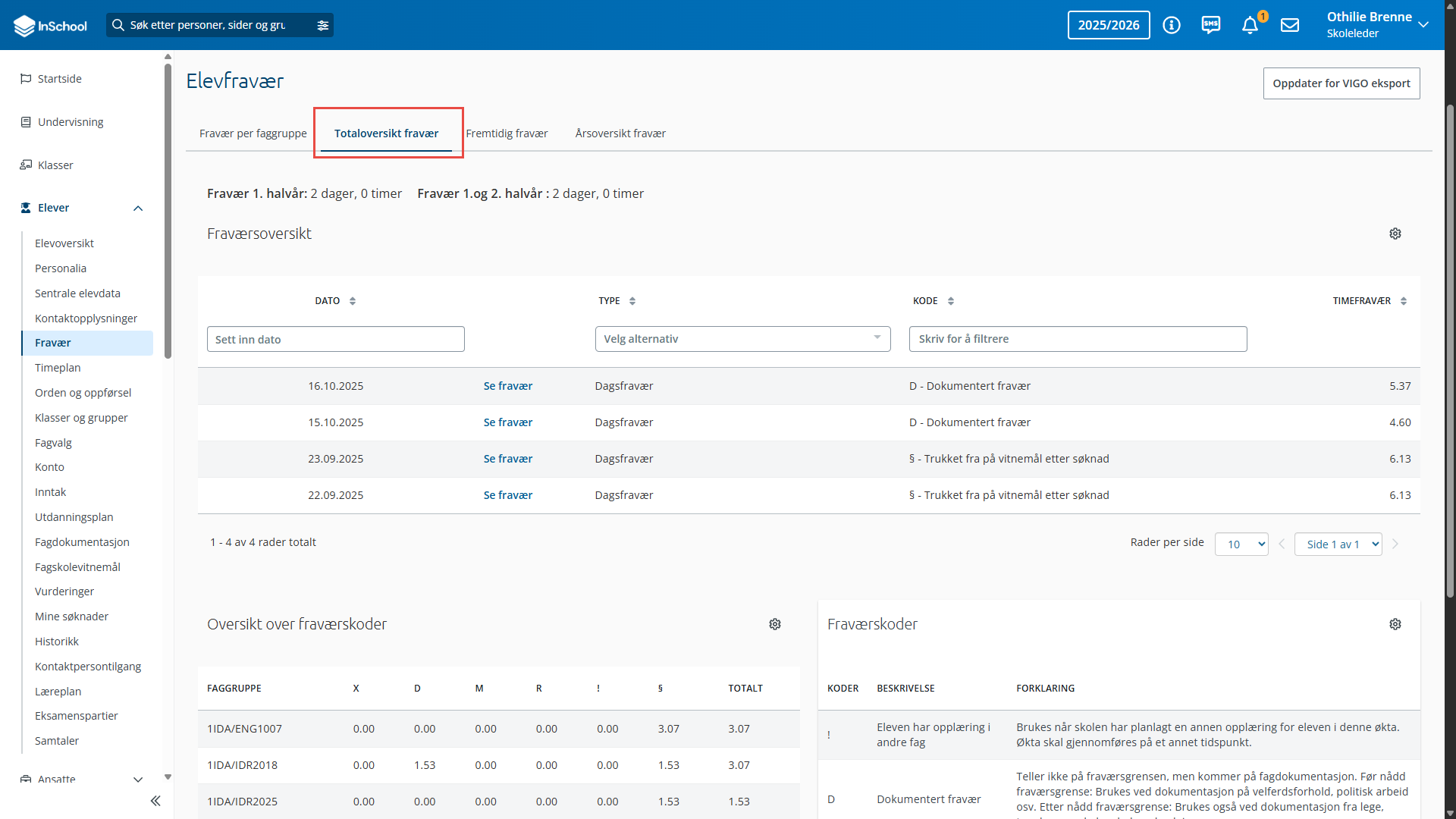Click the information icon in header

click(1172, 25)
